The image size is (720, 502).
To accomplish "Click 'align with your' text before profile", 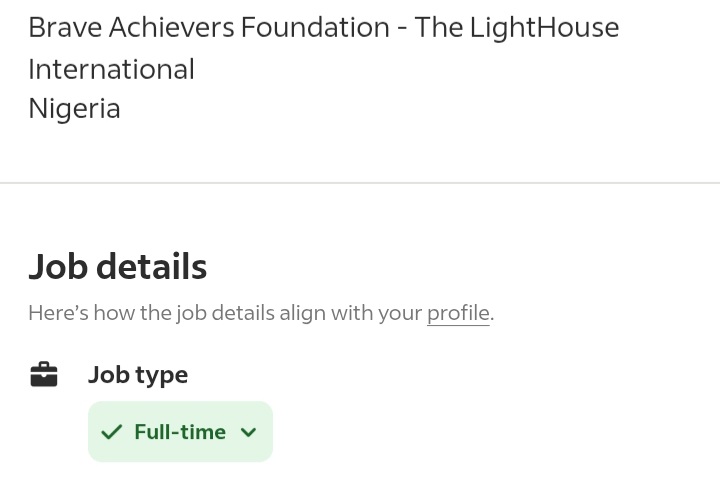I will pyautogui.click(x=351, y=314).
